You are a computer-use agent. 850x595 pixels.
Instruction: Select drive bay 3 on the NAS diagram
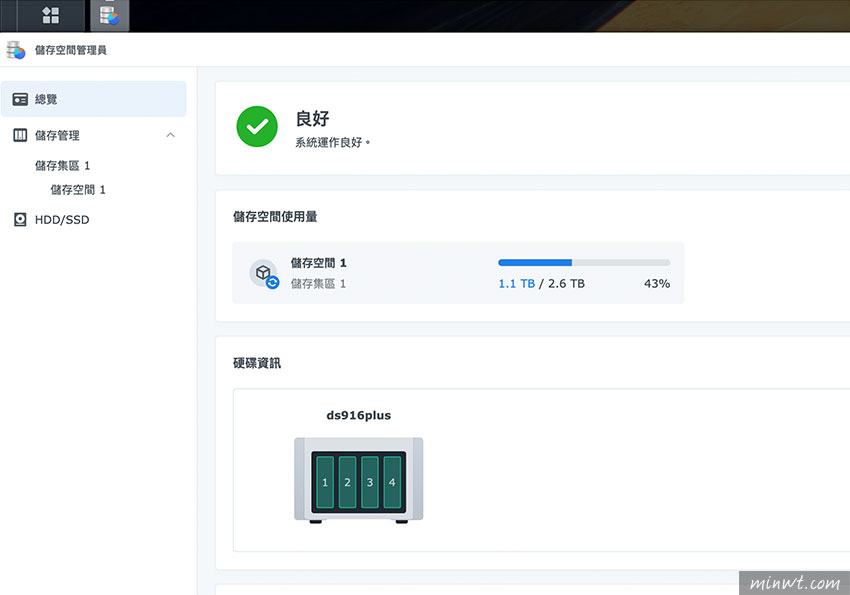pos(370,482)
